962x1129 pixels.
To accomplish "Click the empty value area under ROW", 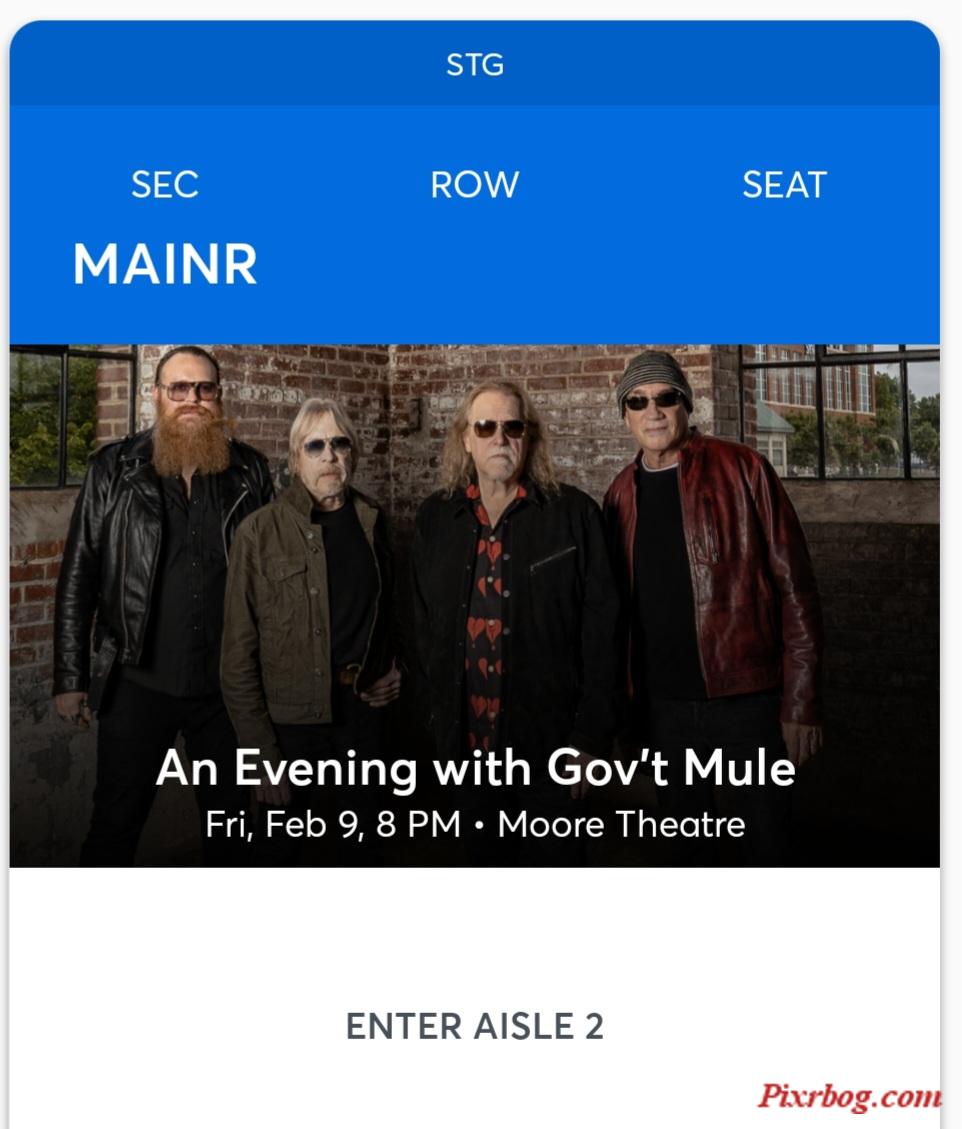I will (475, 264).
